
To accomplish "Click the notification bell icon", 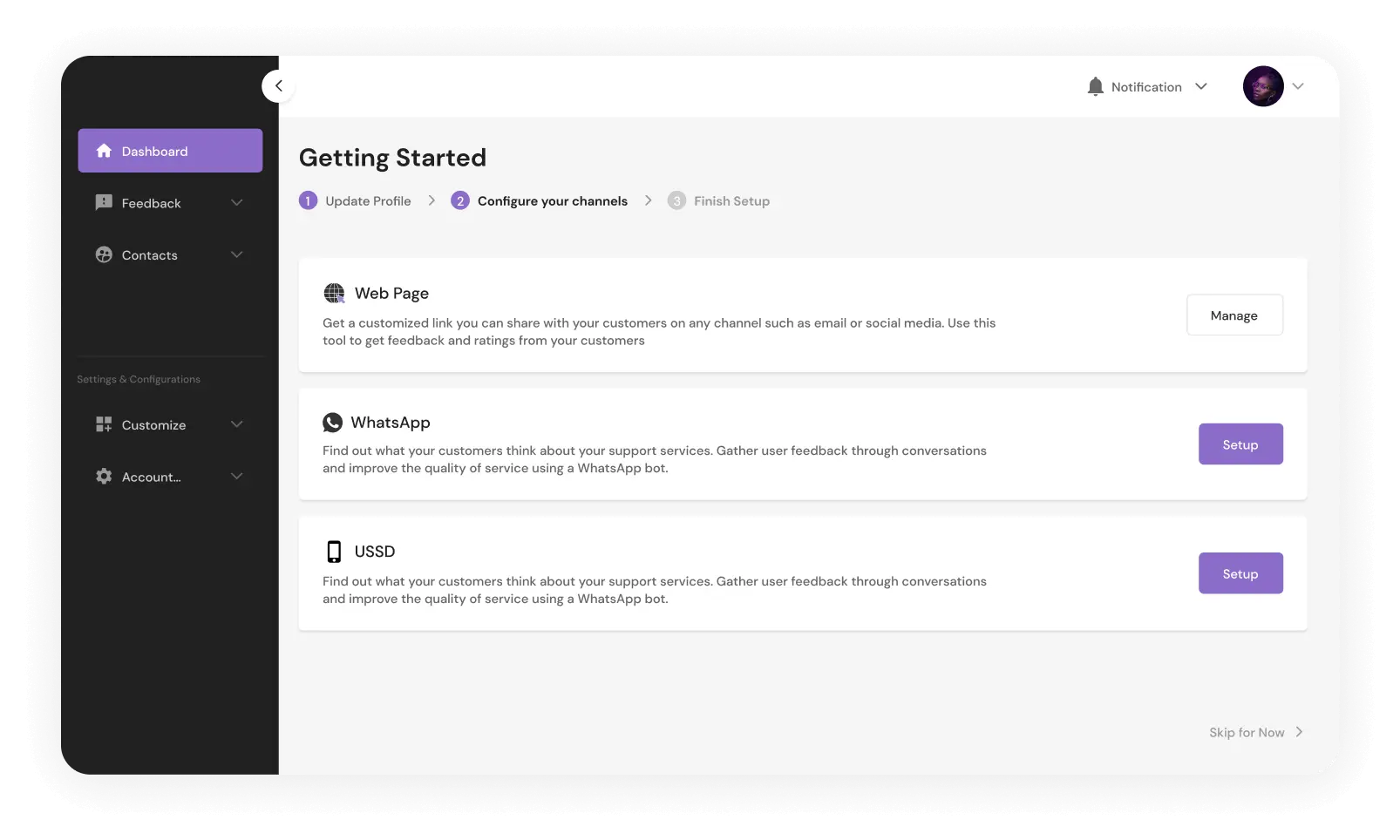I will [x=1096, y=86].
